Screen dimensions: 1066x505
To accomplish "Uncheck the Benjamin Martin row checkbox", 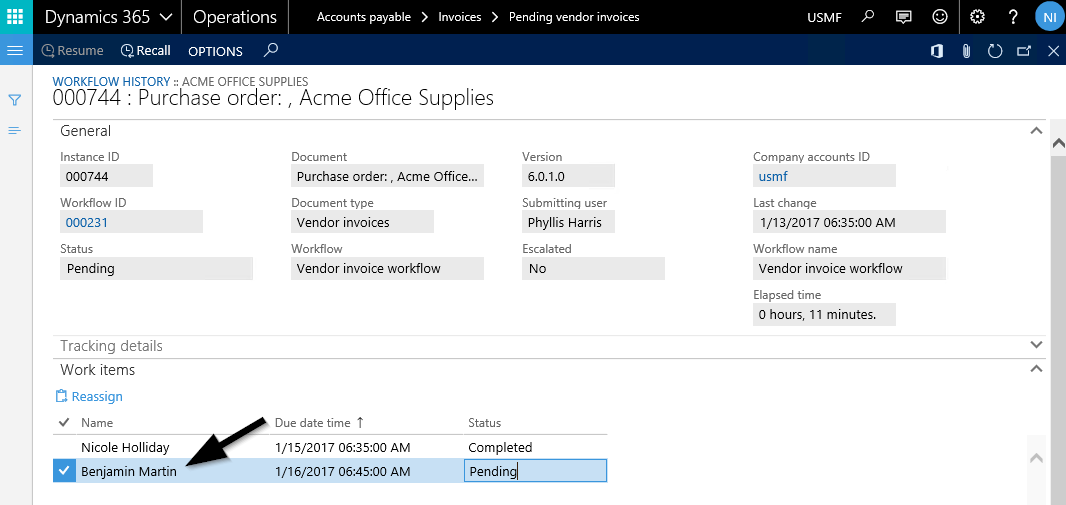I will click(64, 471).
